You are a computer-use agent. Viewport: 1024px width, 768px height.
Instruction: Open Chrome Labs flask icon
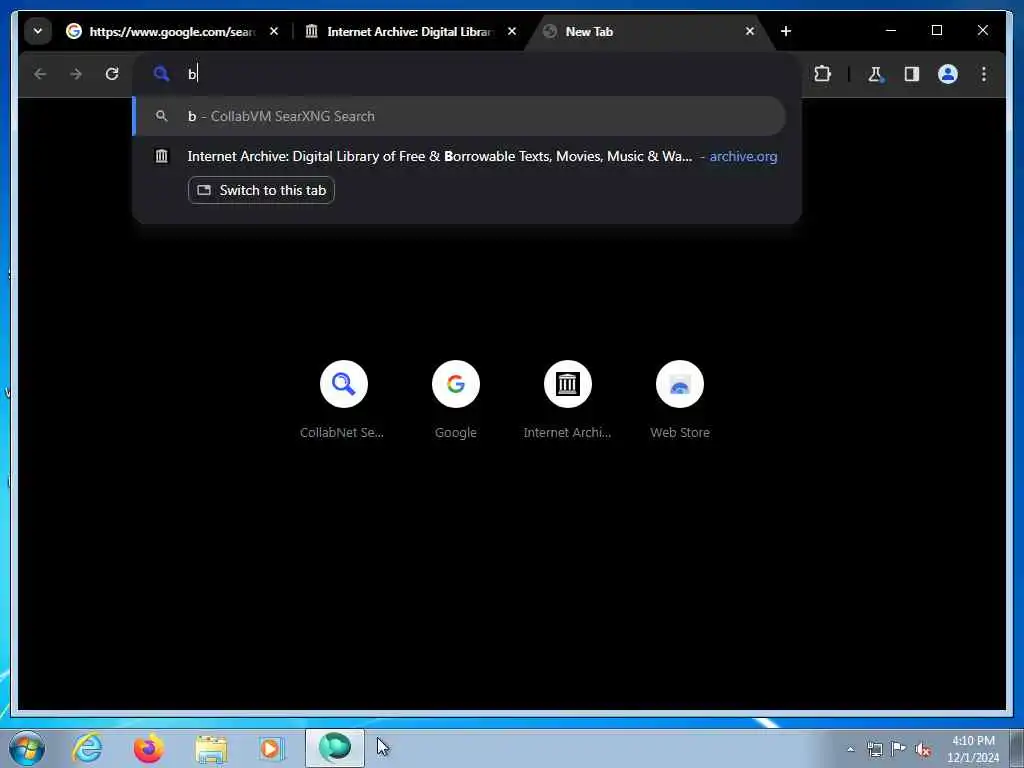click(875, 74)
